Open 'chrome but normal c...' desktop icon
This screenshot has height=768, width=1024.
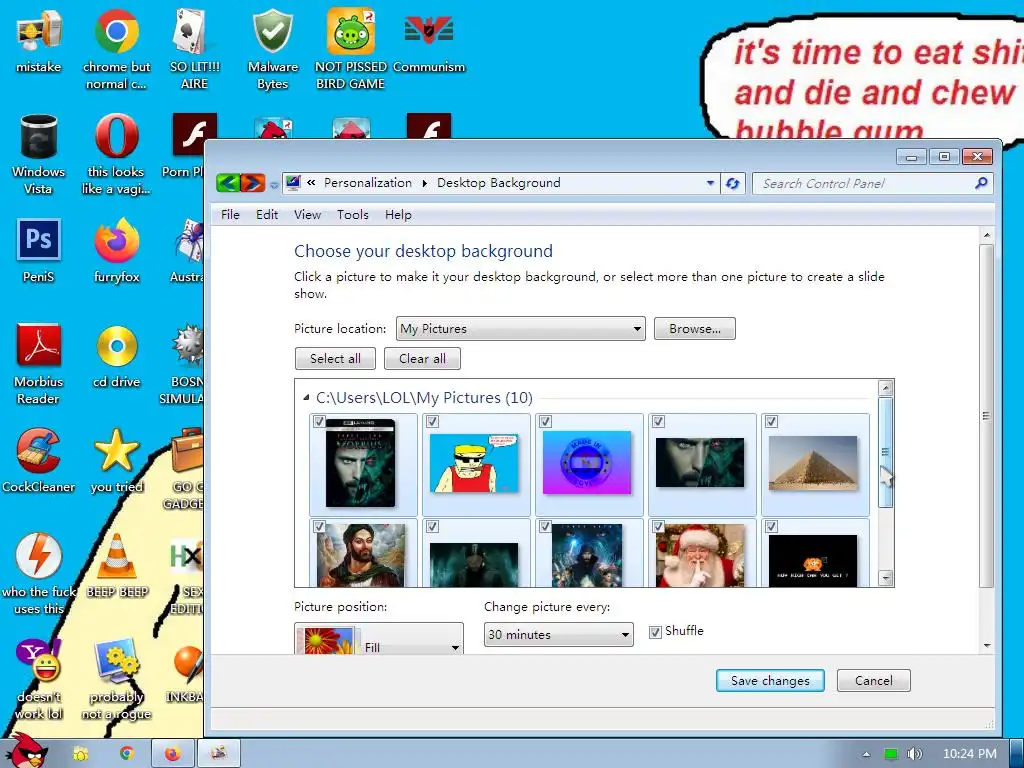[x=116, y=50]
